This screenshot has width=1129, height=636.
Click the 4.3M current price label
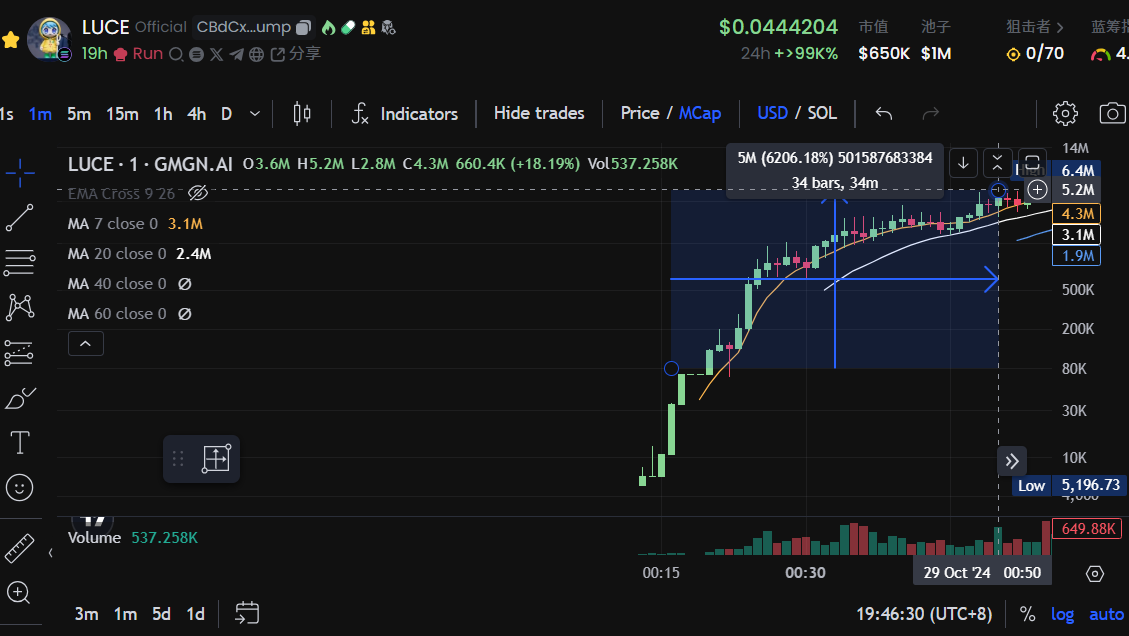tap(1078, 214)
